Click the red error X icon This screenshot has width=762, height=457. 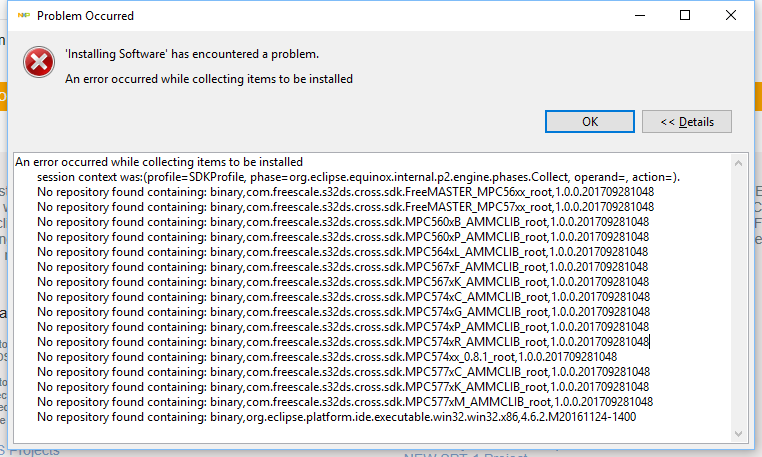click(39, 63)
